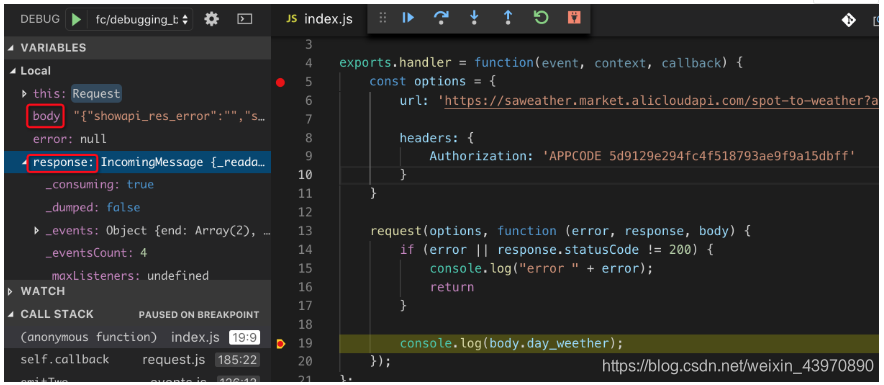The width and height of the screenshot is (884, 385).
Task: Expand the _events Object entry
Action: [37, 231]
